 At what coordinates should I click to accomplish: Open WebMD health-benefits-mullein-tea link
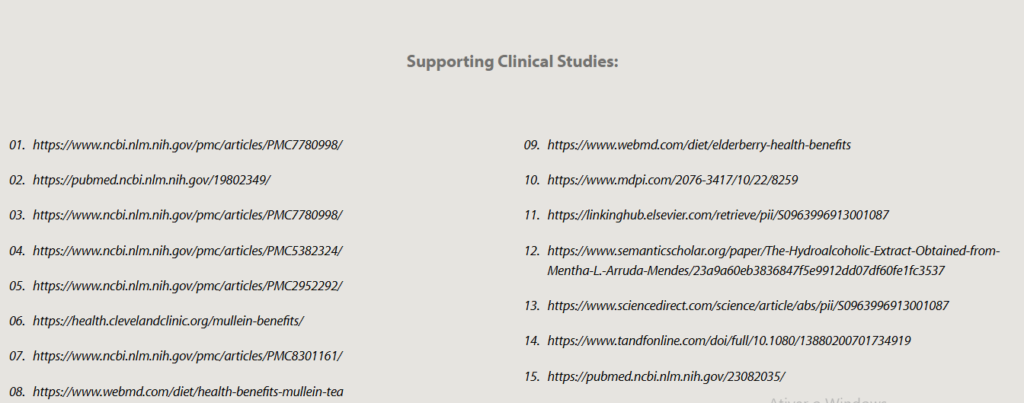[x=188, y=391]
